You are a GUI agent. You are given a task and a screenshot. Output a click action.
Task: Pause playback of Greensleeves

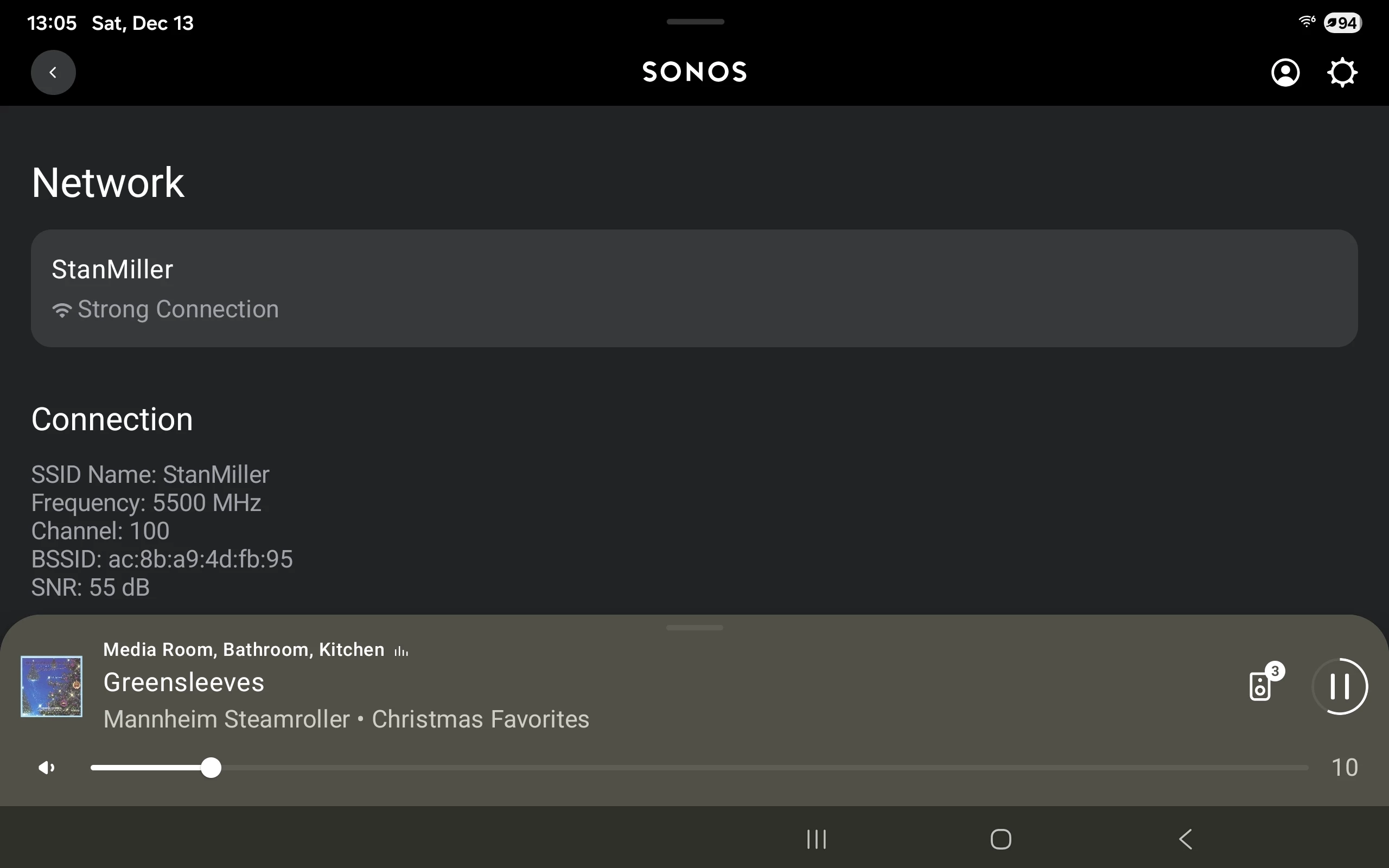click(x=1340, y=686)
